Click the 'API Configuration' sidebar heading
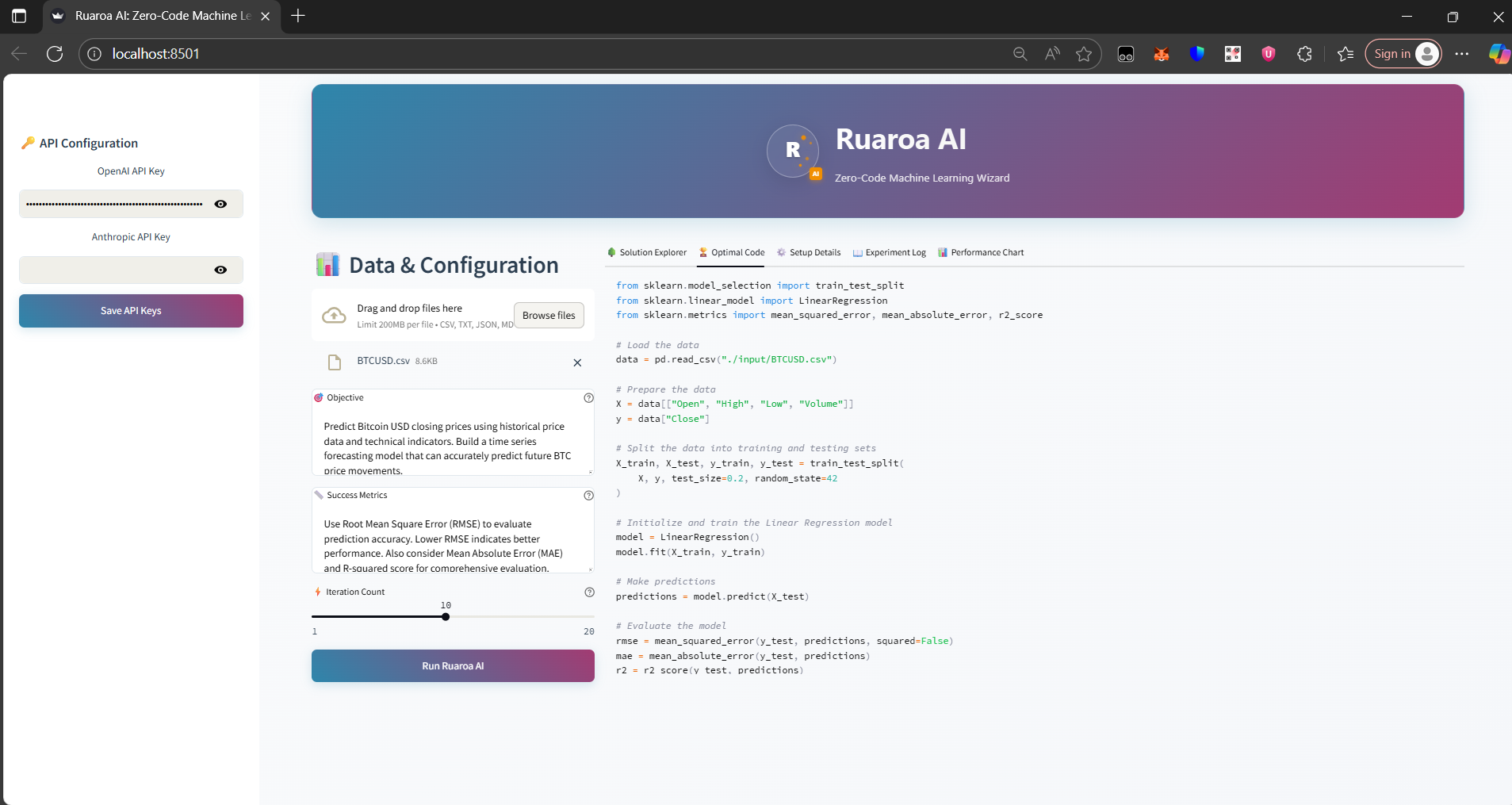Image resolution: width=1512 pixels, height=805 pixels. point(89,143)
